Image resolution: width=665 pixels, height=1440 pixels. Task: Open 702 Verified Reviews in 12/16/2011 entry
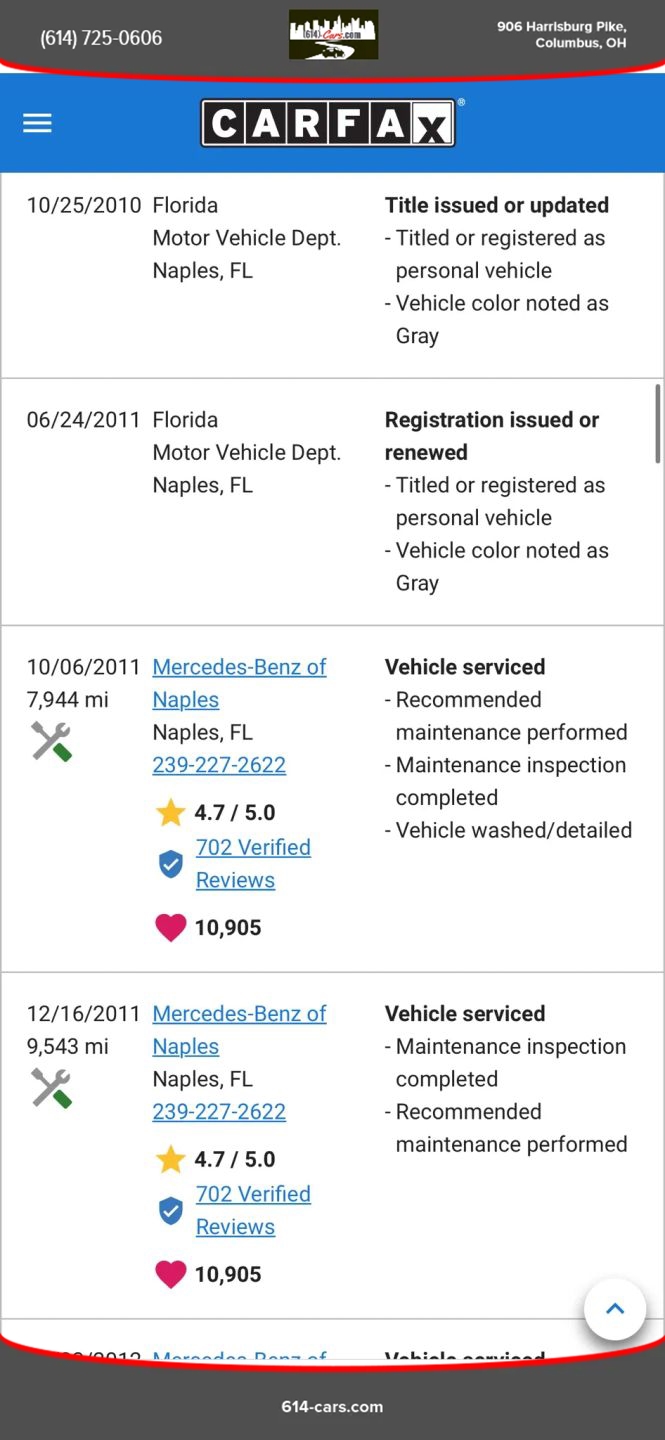click(253, 1194)
